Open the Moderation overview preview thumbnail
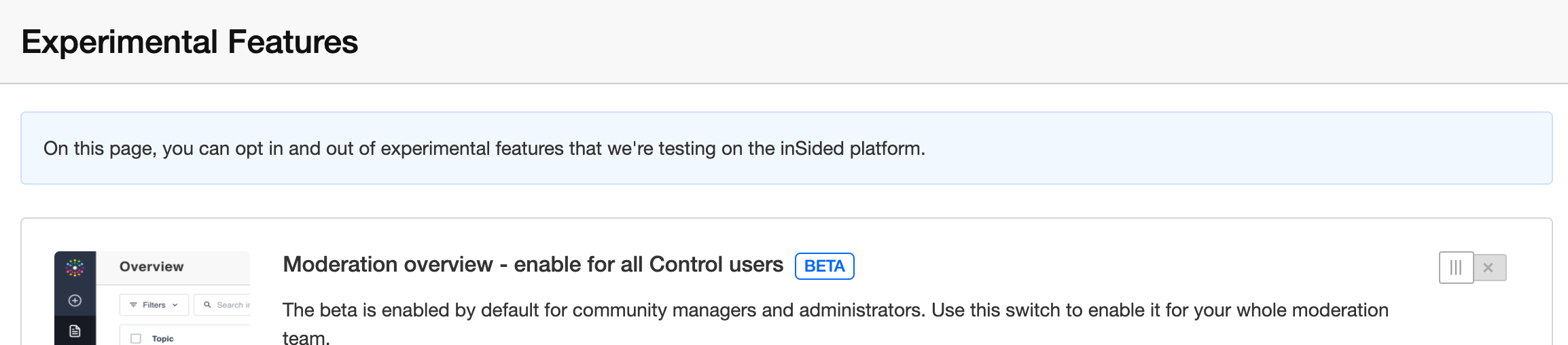 coord(152,298)
